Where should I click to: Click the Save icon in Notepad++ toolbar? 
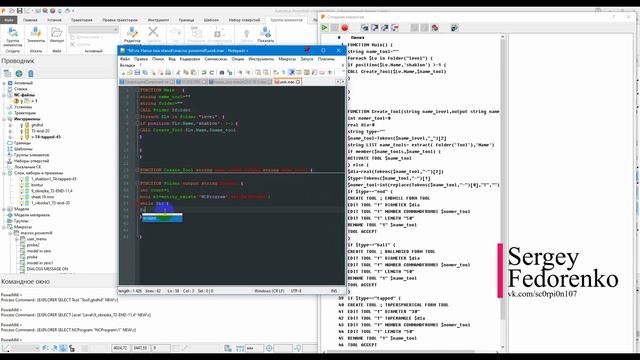pos(137,72)
